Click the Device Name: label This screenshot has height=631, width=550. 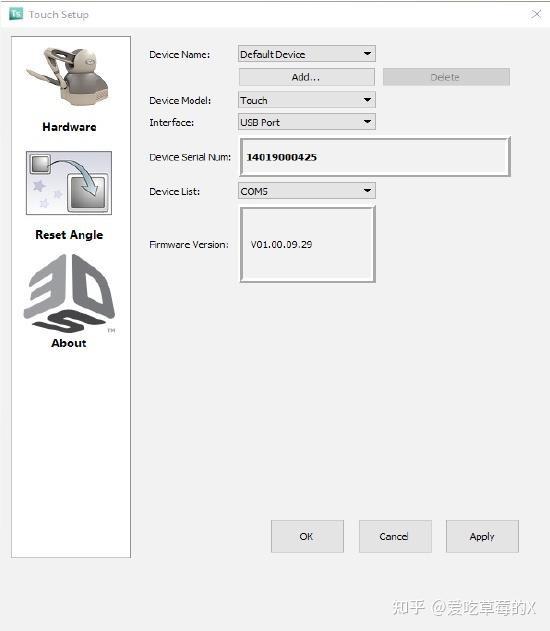(x=179, y=55)
